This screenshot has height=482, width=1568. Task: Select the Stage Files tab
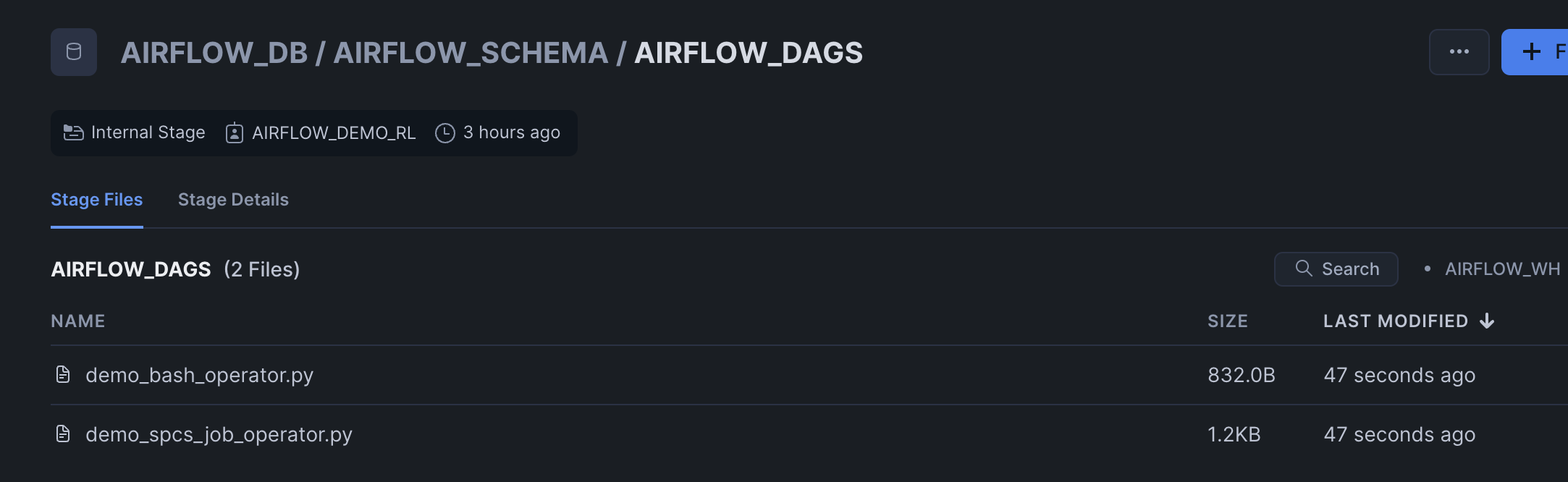(x=96, y=199)
